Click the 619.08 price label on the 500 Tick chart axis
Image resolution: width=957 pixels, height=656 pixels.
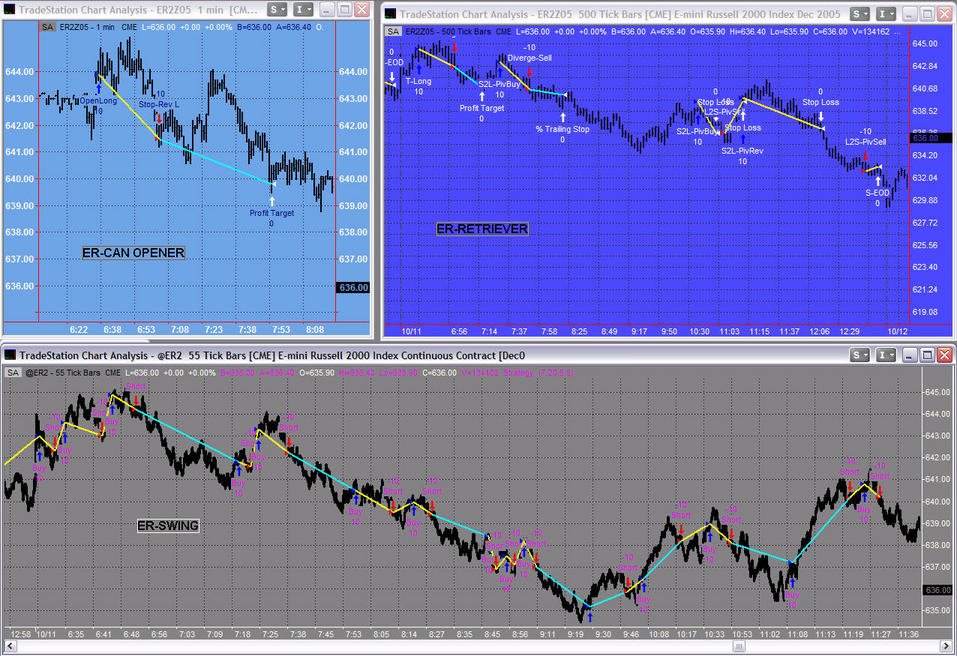925,312
